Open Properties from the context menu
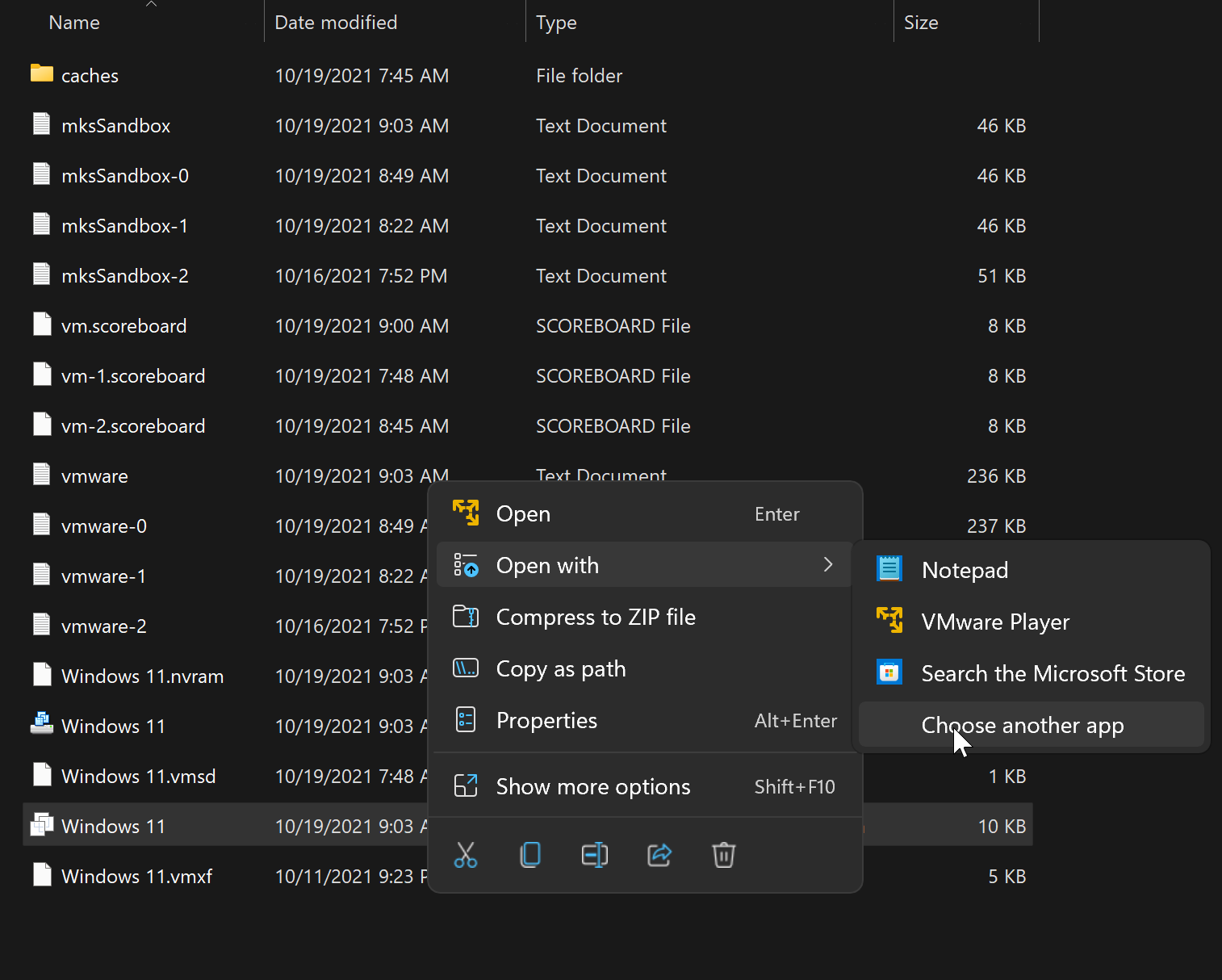The width and height of the screenshot is (1222, 980). pos(646,720)
